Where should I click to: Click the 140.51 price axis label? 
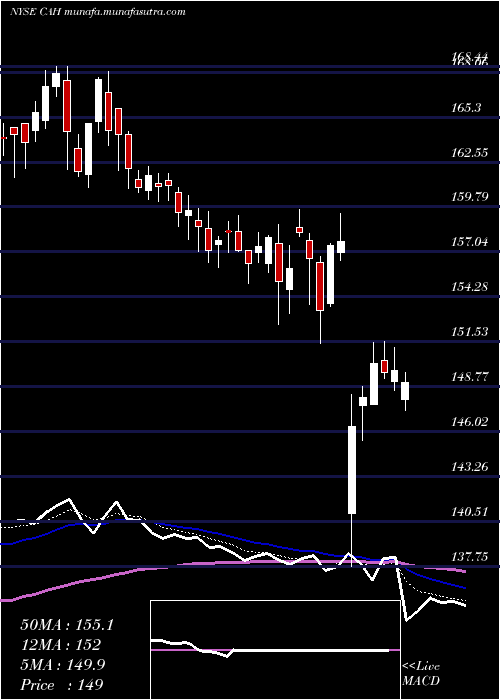click(x=470, y=511)
